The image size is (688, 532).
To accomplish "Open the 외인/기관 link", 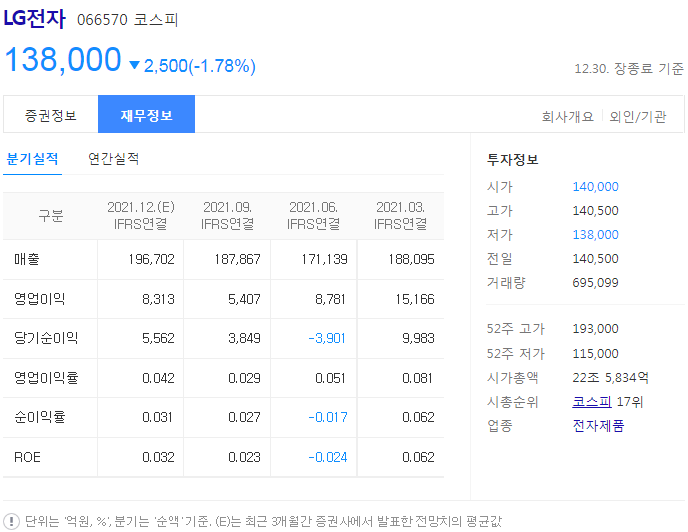I will (x=638, y=116).
